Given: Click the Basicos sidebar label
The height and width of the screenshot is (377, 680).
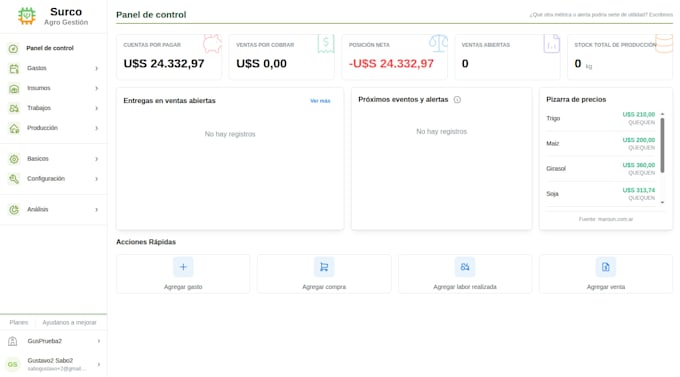Looking at the screenshot, I should [38, 159].
